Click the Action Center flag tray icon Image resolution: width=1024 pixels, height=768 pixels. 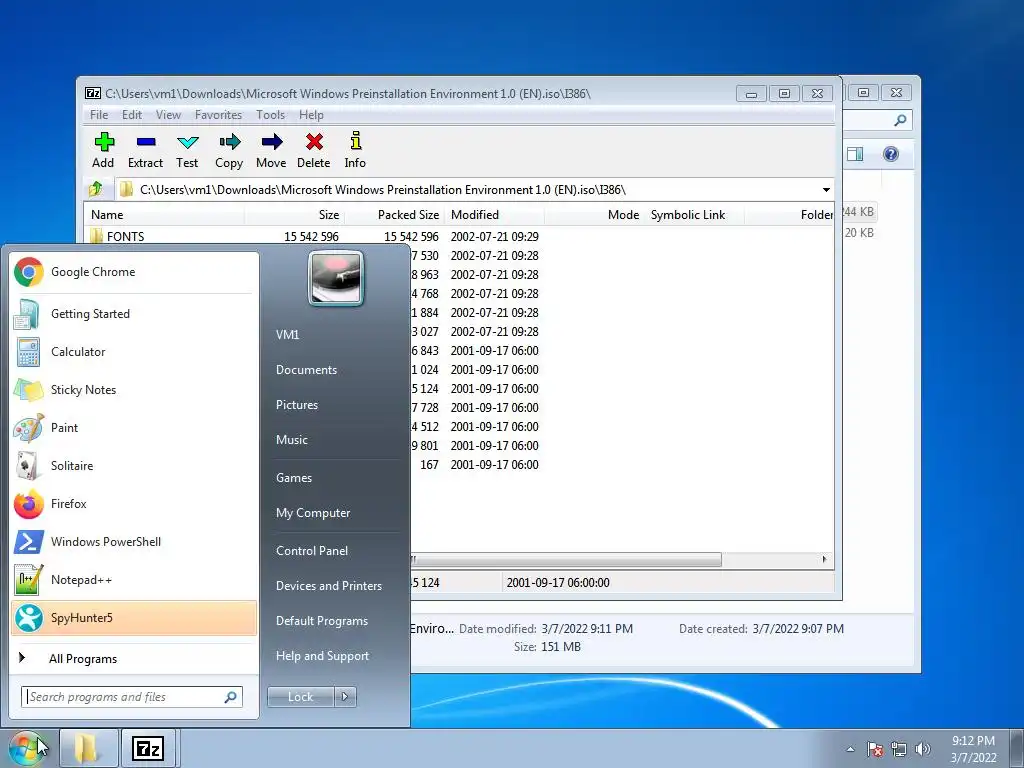pyautogui.click(x=875, y=750)
